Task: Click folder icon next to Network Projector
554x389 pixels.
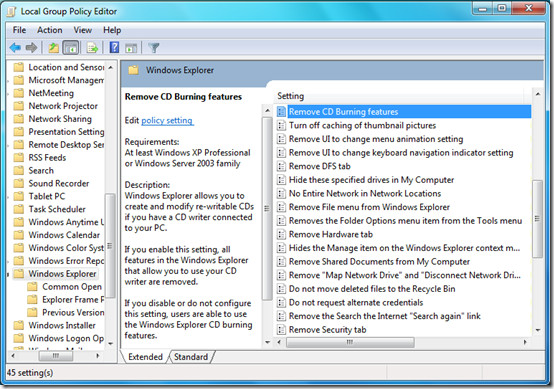Action: tap(18, 106)
